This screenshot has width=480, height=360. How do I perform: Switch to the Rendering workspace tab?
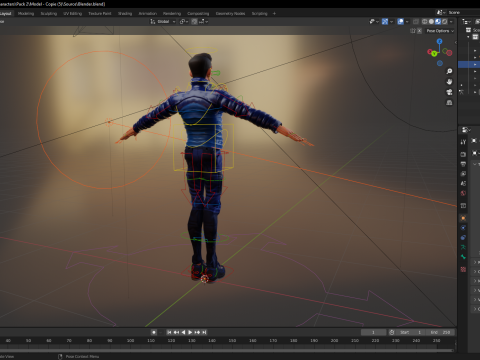(172, 13)
